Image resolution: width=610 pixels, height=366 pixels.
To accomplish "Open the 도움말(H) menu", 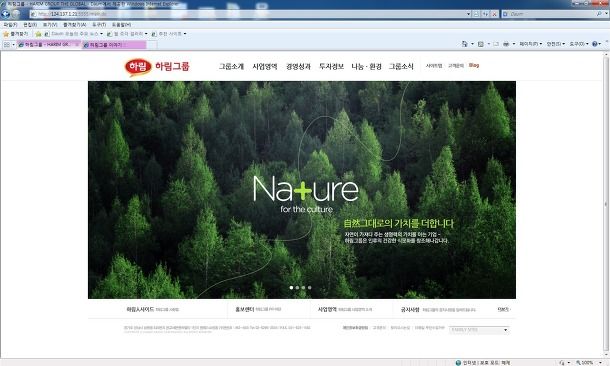I will pos(121,25).
